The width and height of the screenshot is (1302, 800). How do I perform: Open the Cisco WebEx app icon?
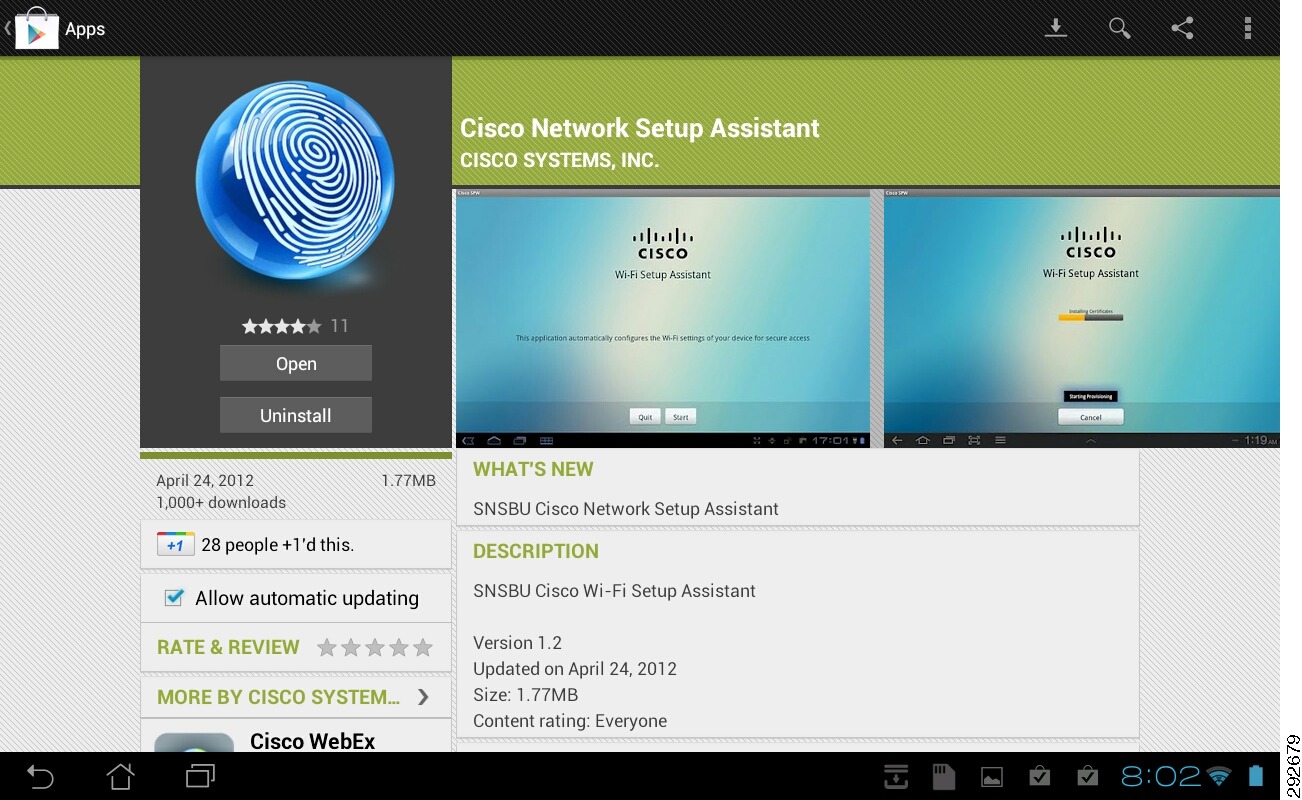pos(194,742)
